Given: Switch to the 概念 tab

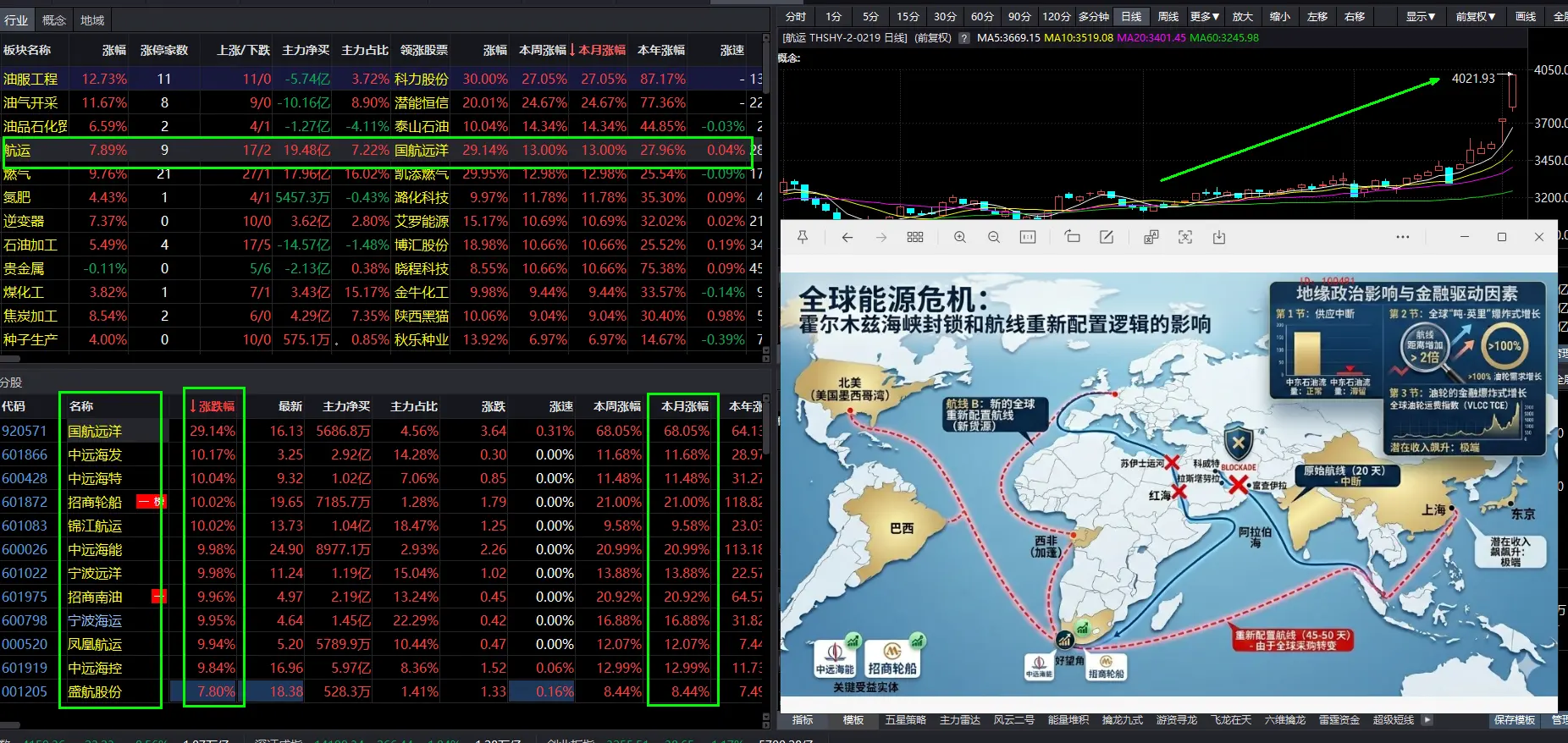Looking at the screenshot, I should coord(54,20).
